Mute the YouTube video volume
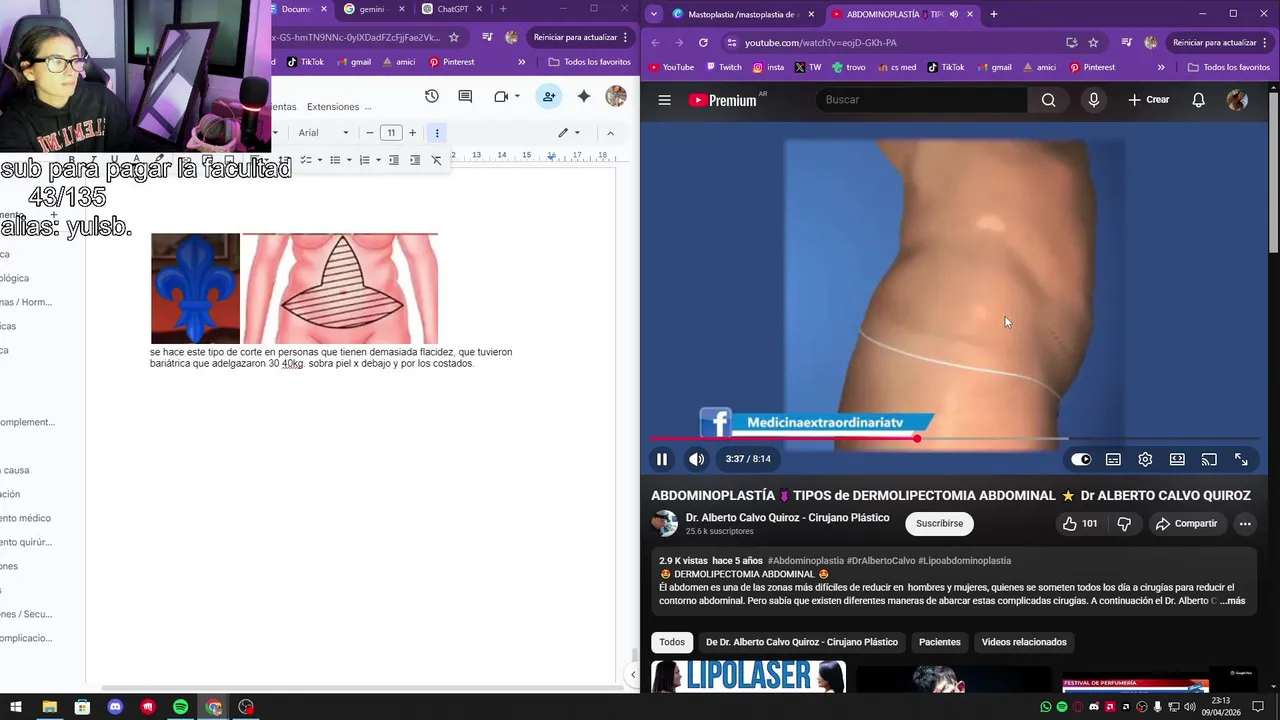This screenshot has width=1280, height=720. 697,459
